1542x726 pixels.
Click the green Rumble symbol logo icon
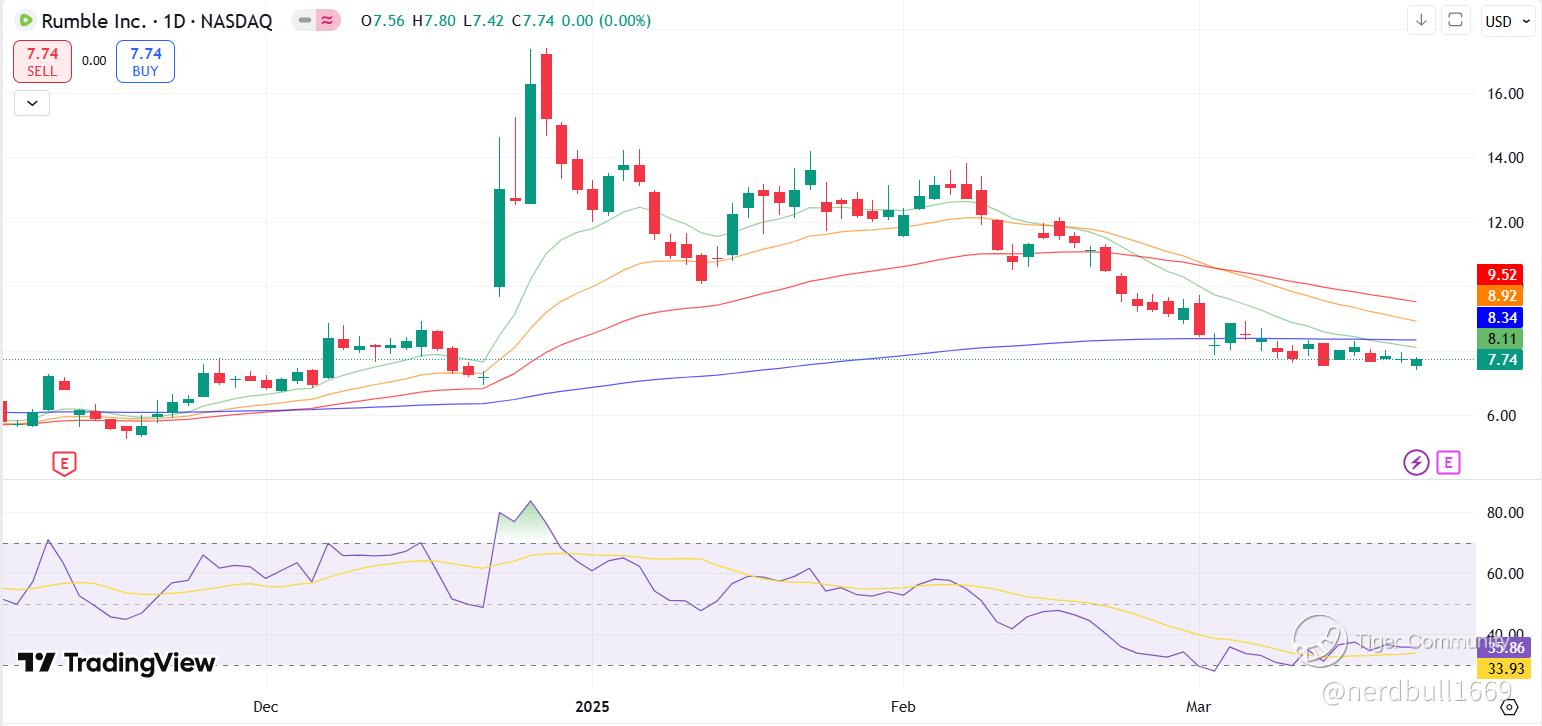[24, 20]
